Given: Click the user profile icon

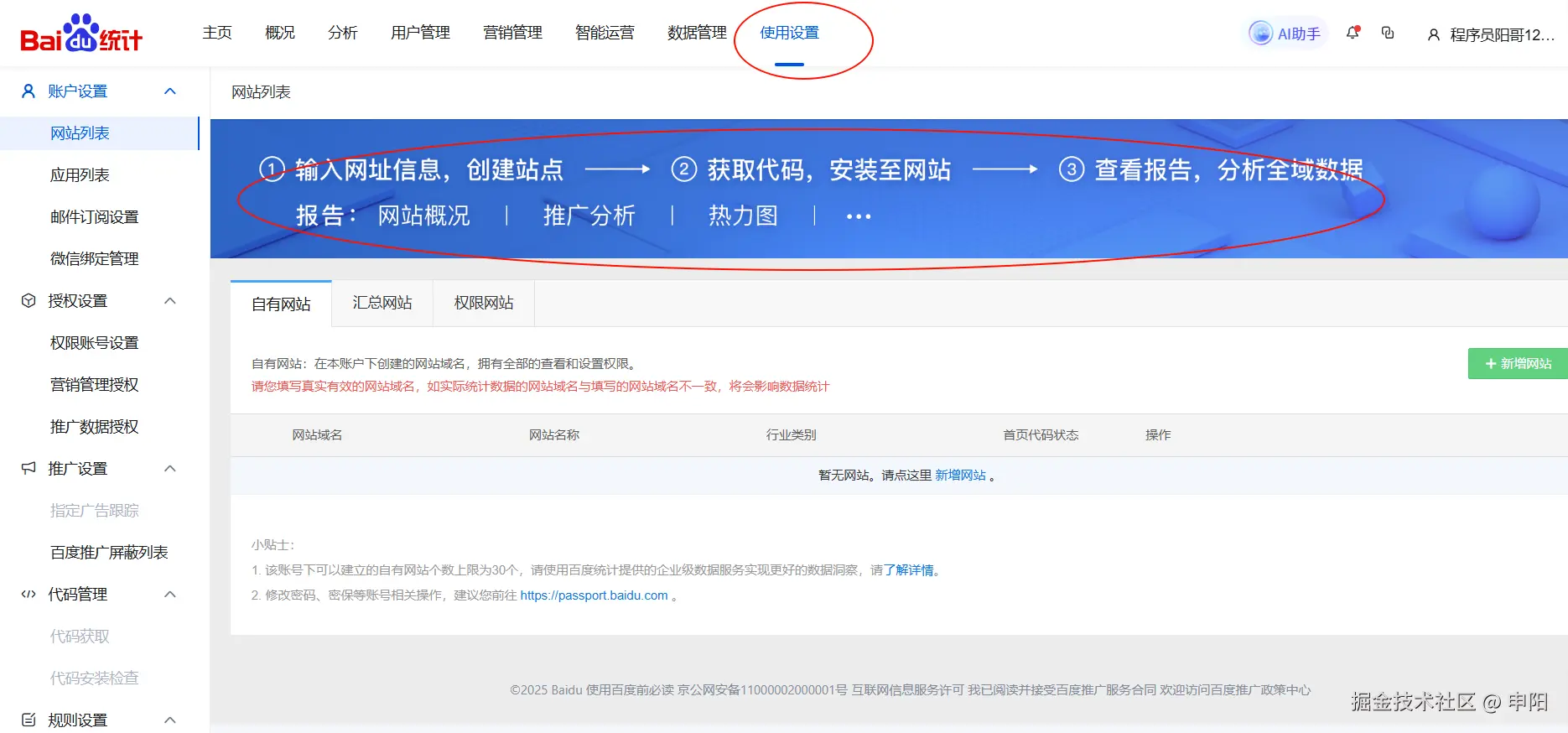Looking at the screenshot, I should click(x=1433, y=34).
